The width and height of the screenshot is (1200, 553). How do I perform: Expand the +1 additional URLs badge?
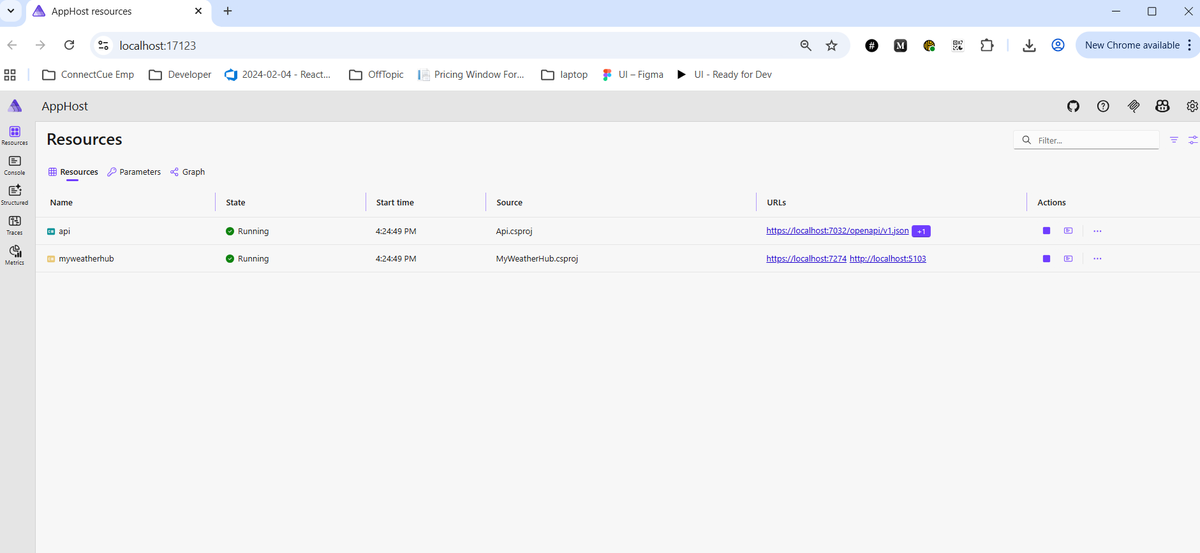coord(921,231)
